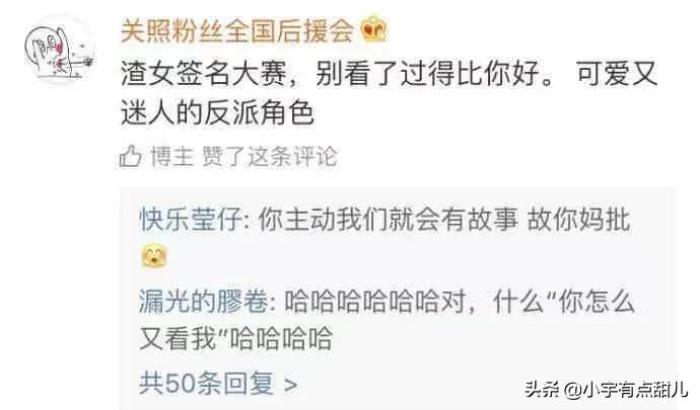Tap the 可爱又 text ending first line
Screen dimensions: 700x410
point(617,74)
